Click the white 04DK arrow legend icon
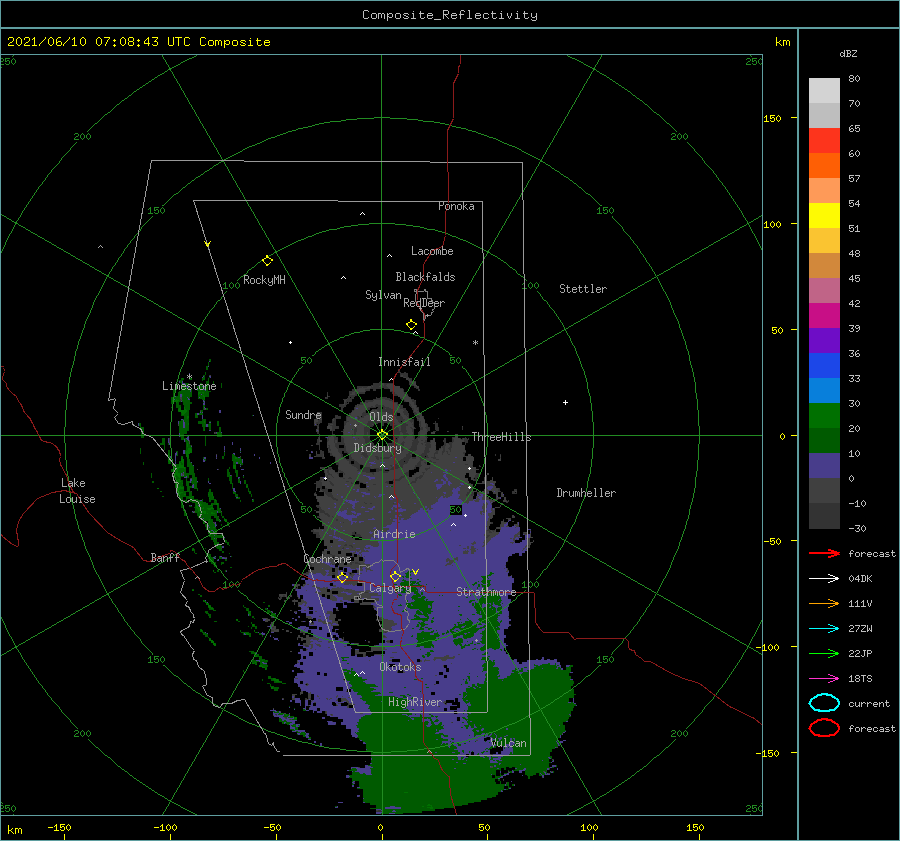This screenshot has height=841, width=900. 824,579
